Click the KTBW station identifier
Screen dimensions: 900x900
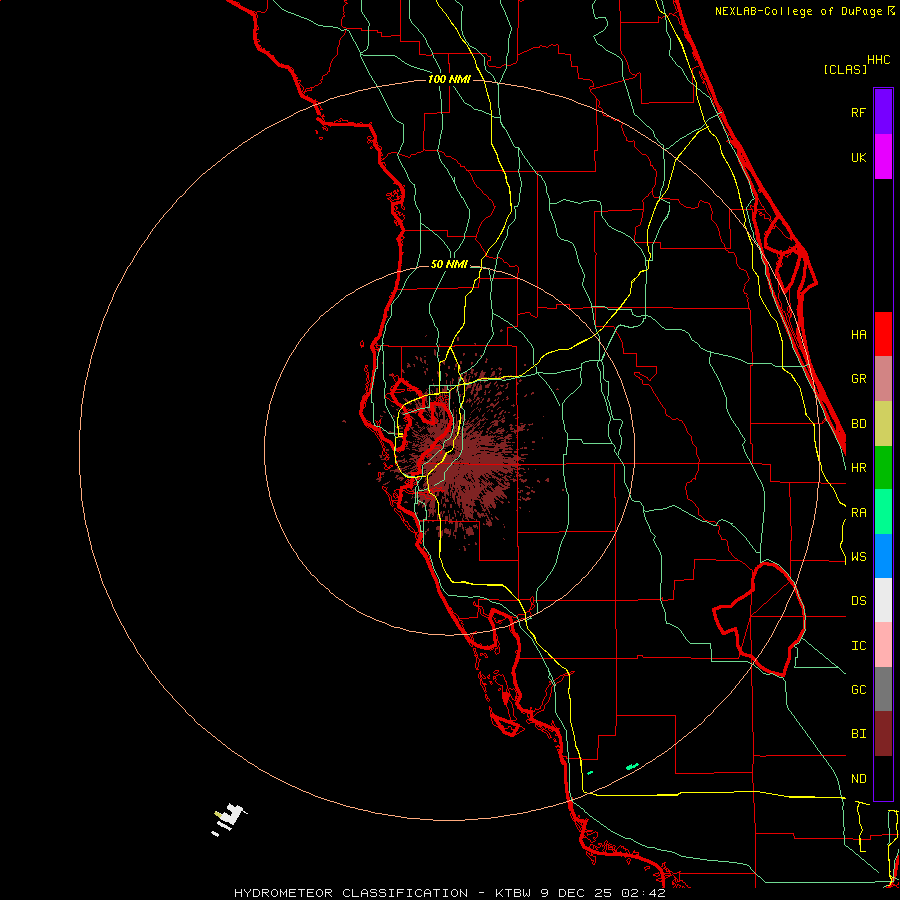click(x=515, y=893)
